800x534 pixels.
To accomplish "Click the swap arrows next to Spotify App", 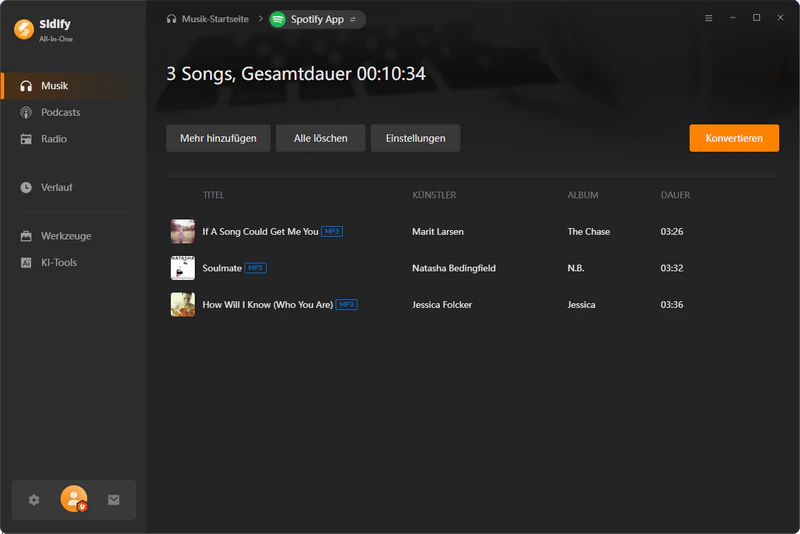I will click(x=353, y=19).
